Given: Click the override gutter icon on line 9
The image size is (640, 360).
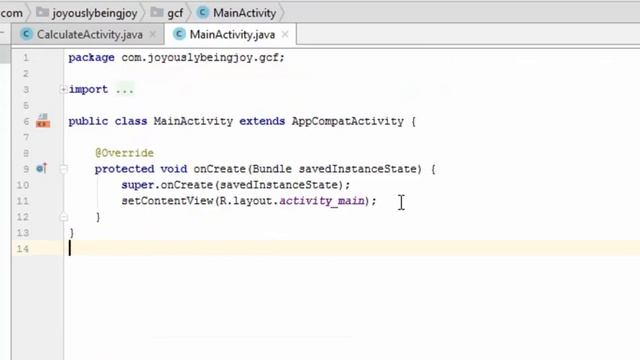Looking at the screenshot, I should click(42, 168).
